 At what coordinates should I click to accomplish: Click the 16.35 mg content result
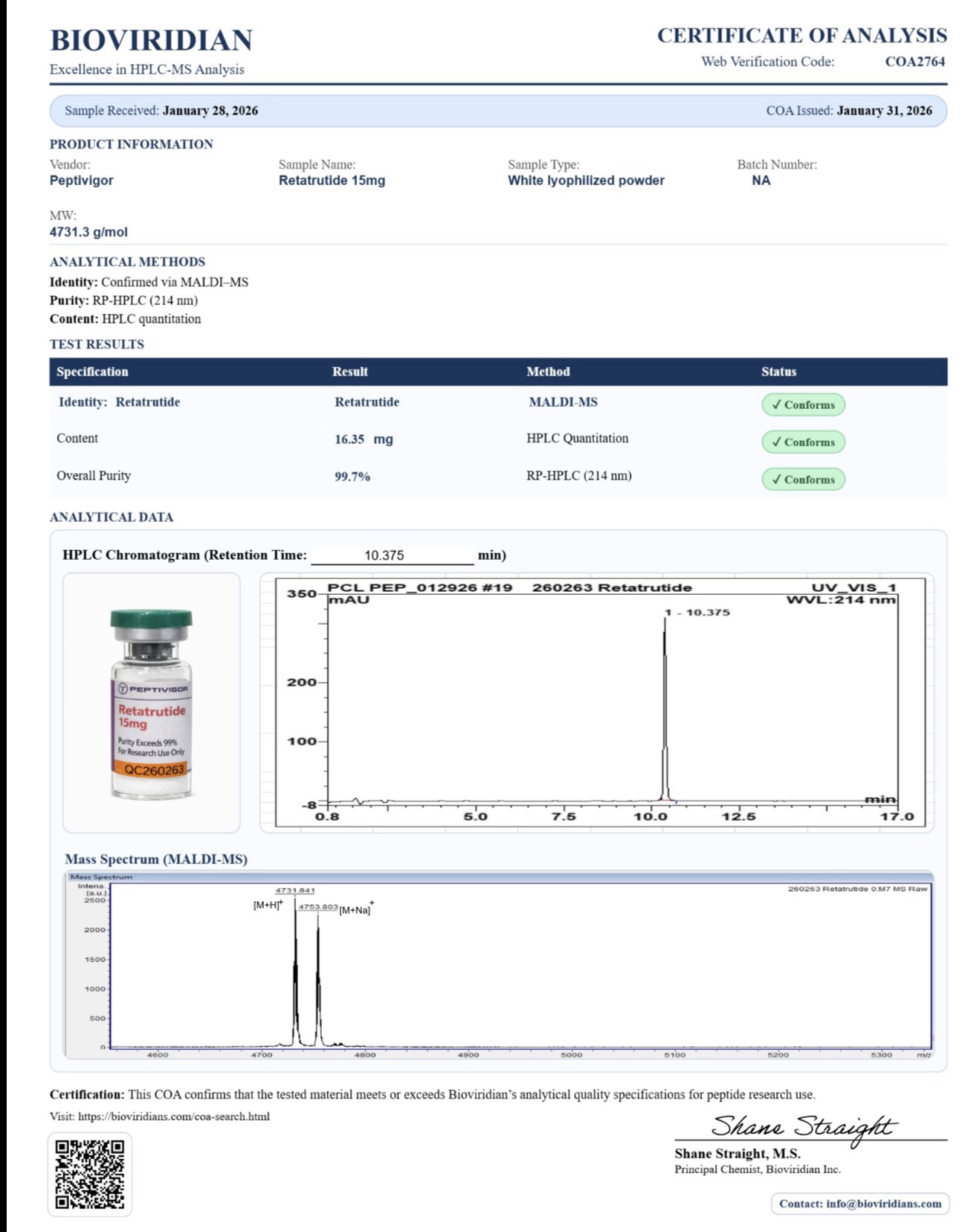pos(364,439)
